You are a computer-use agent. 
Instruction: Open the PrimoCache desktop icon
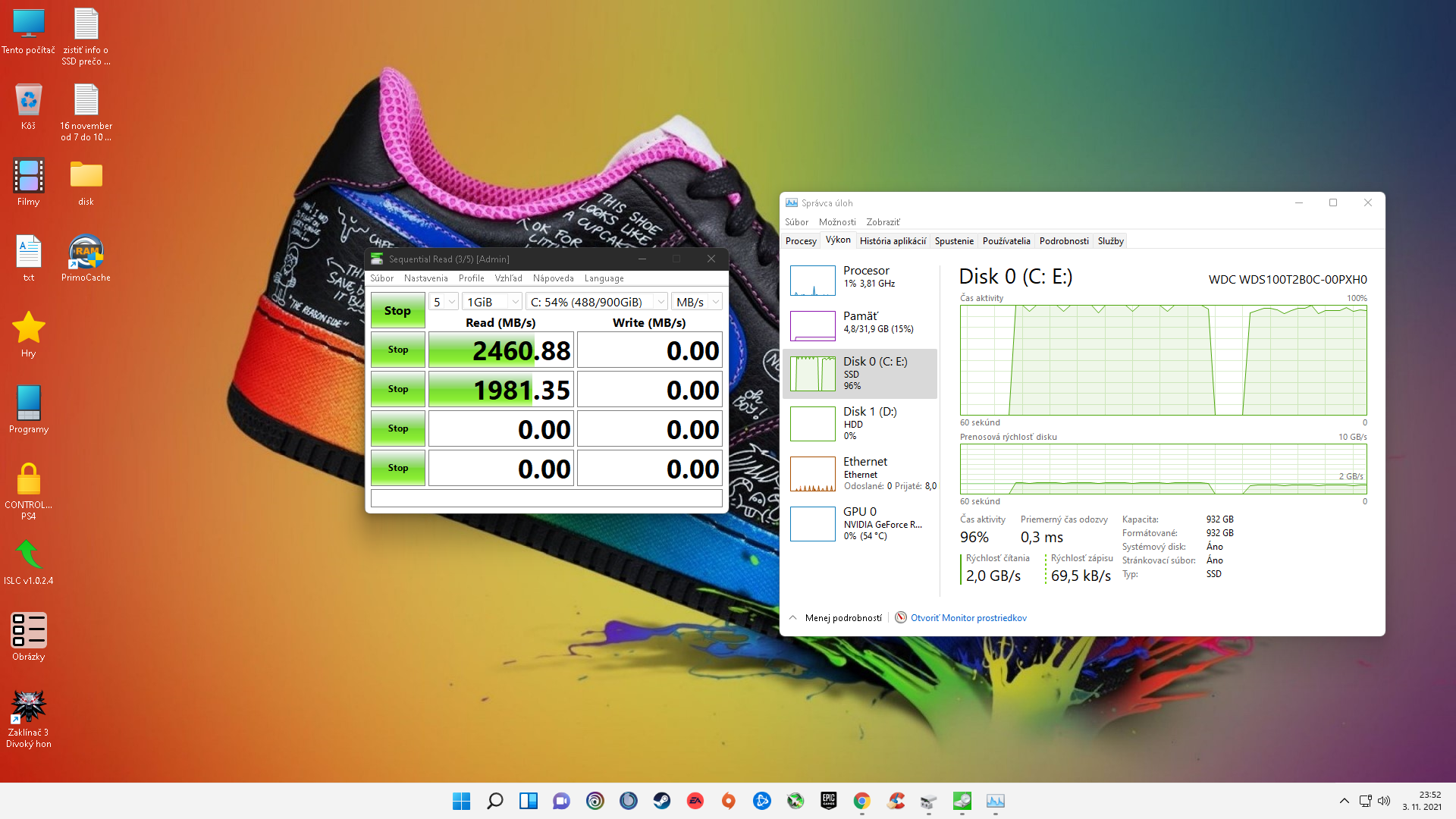(x=86, y=253)
